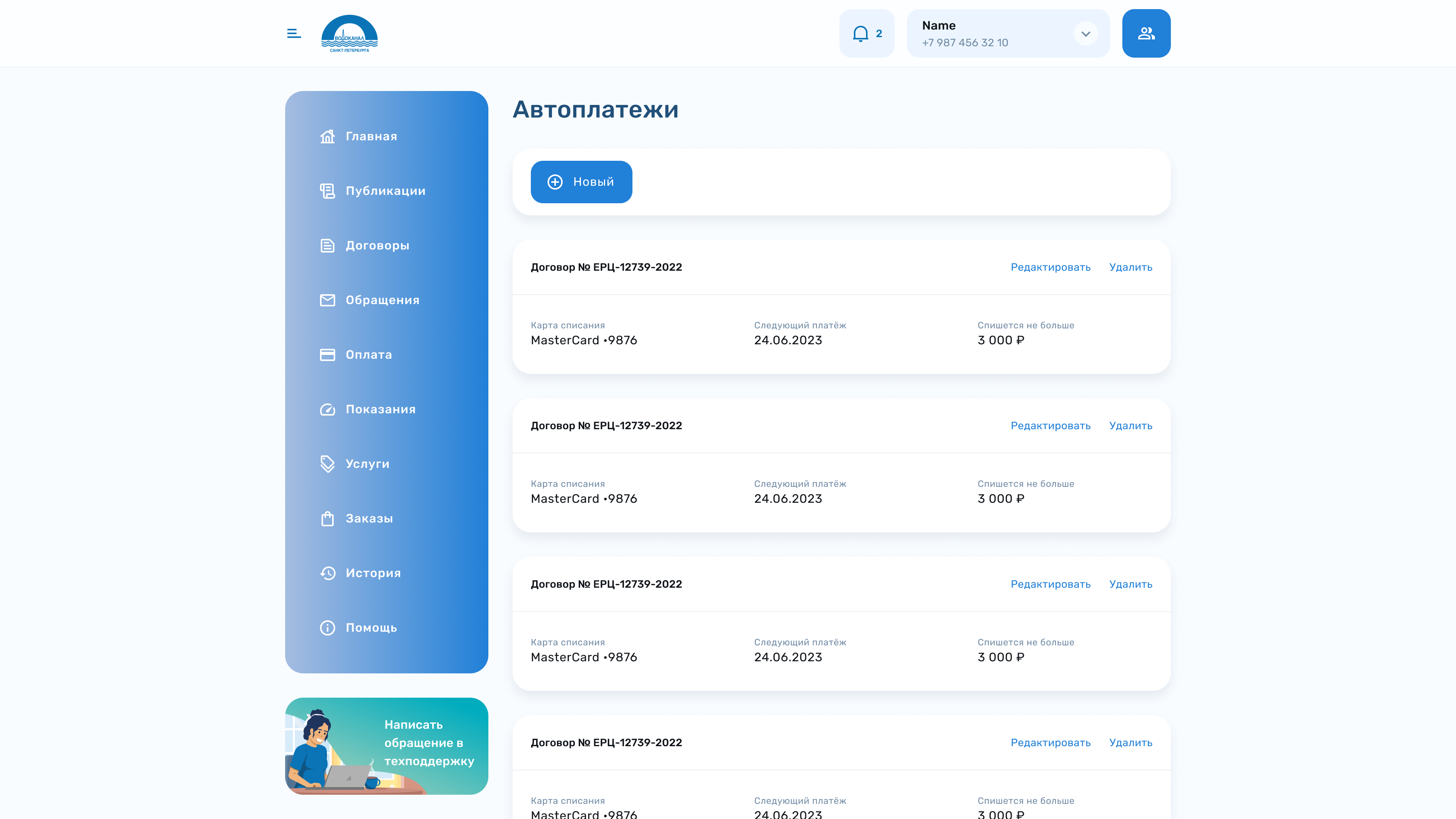Expand the account chevron dropdown
The width and height of the screenshot is (1456, 819).
coord(1085,33)
